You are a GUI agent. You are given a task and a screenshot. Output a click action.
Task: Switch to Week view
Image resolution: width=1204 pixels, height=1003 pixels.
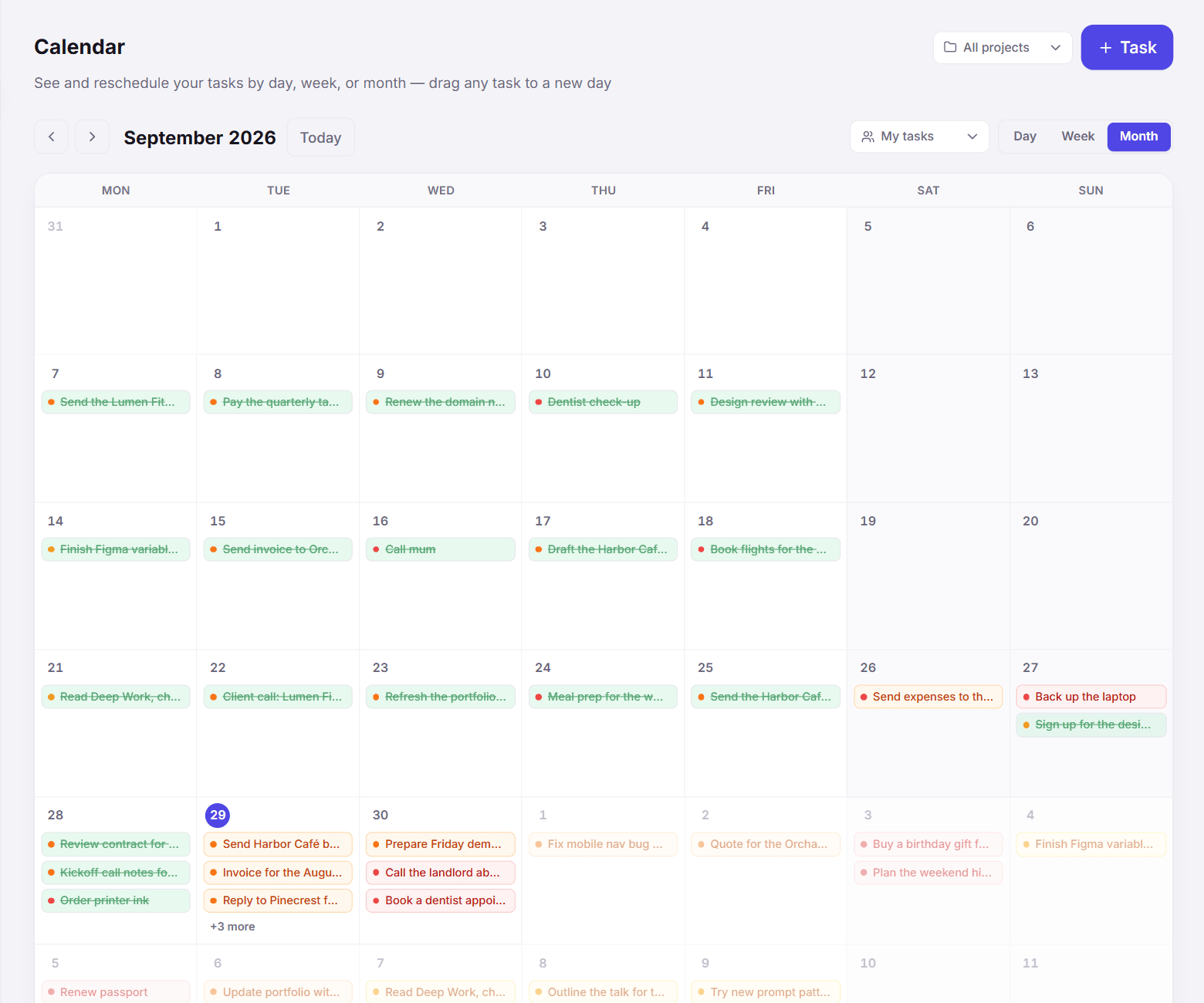pyautogui.click(x=1077, y=137)
